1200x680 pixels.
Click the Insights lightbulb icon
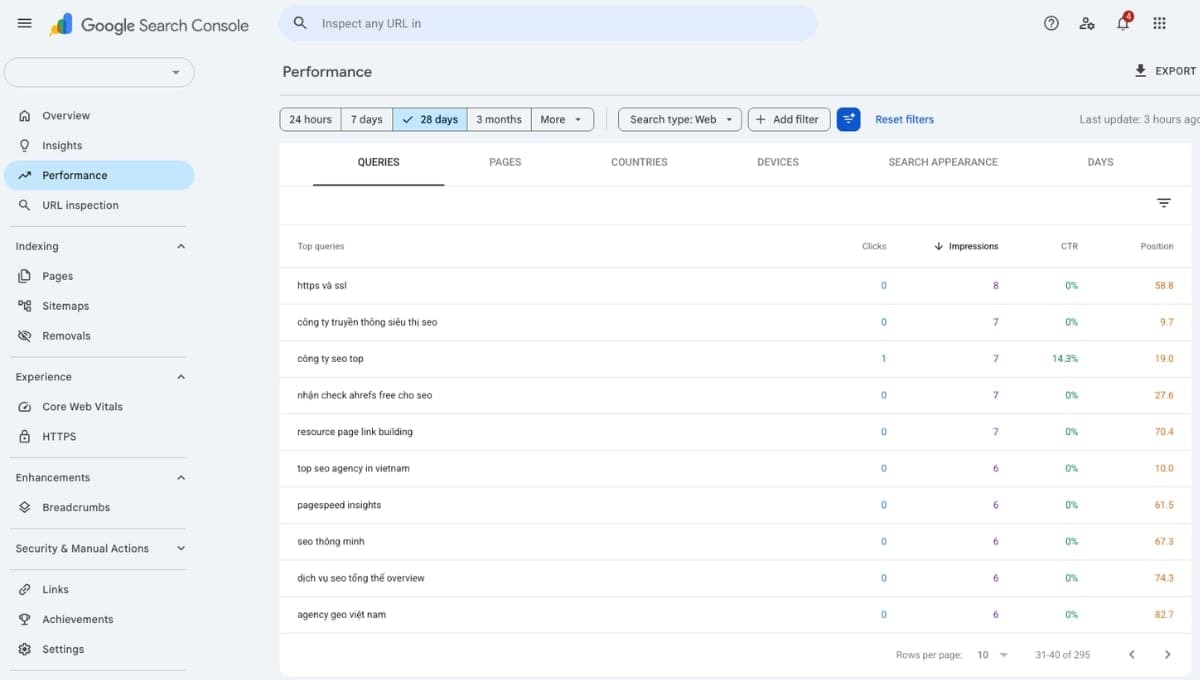point(25,146)
